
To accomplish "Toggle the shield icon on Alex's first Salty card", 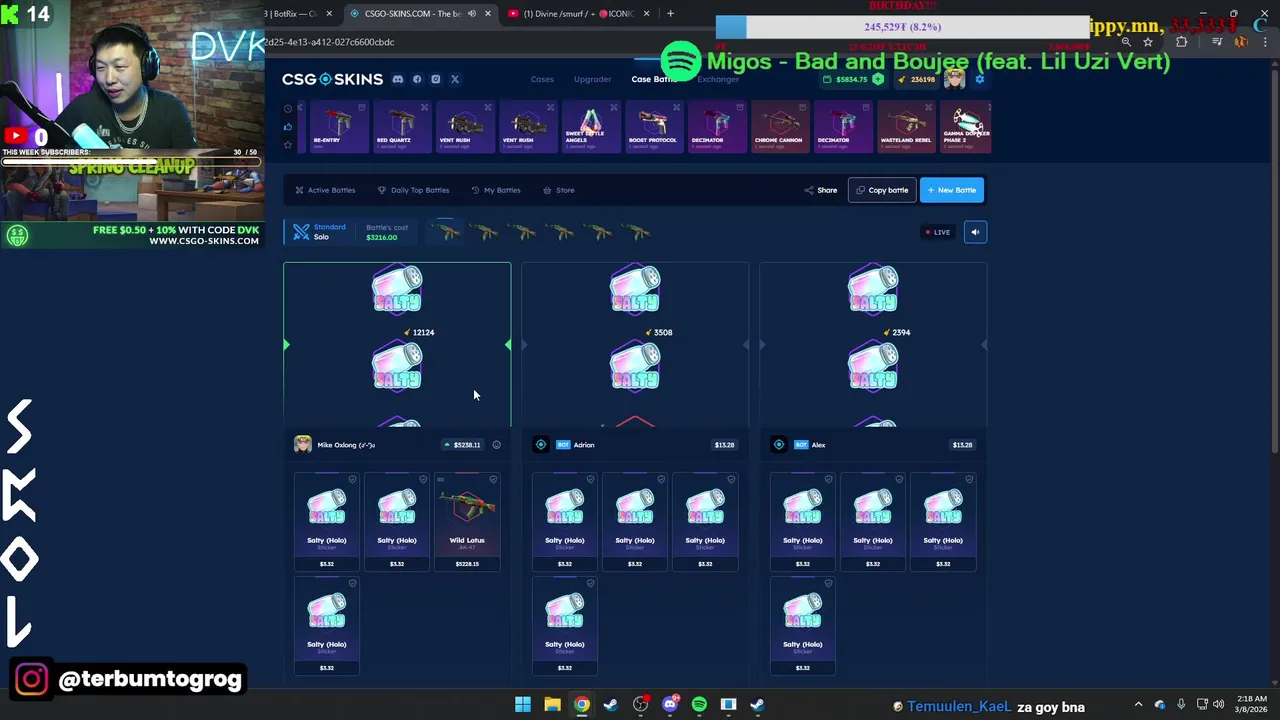I will click(x=828, y=480).
